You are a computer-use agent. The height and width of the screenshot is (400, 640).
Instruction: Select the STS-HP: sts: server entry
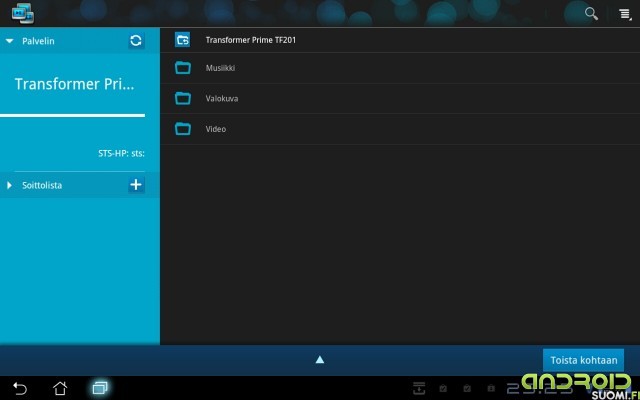coord(121,153)
